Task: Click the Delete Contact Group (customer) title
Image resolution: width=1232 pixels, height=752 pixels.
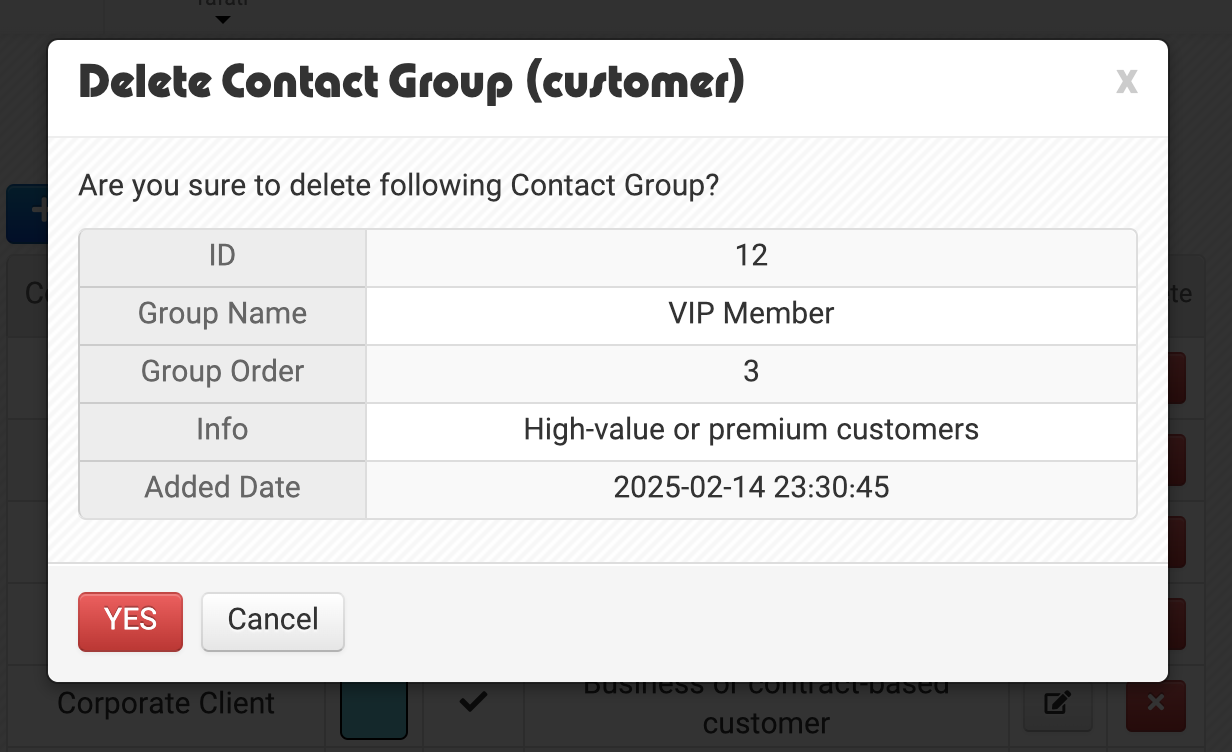Action: [412, 82]
